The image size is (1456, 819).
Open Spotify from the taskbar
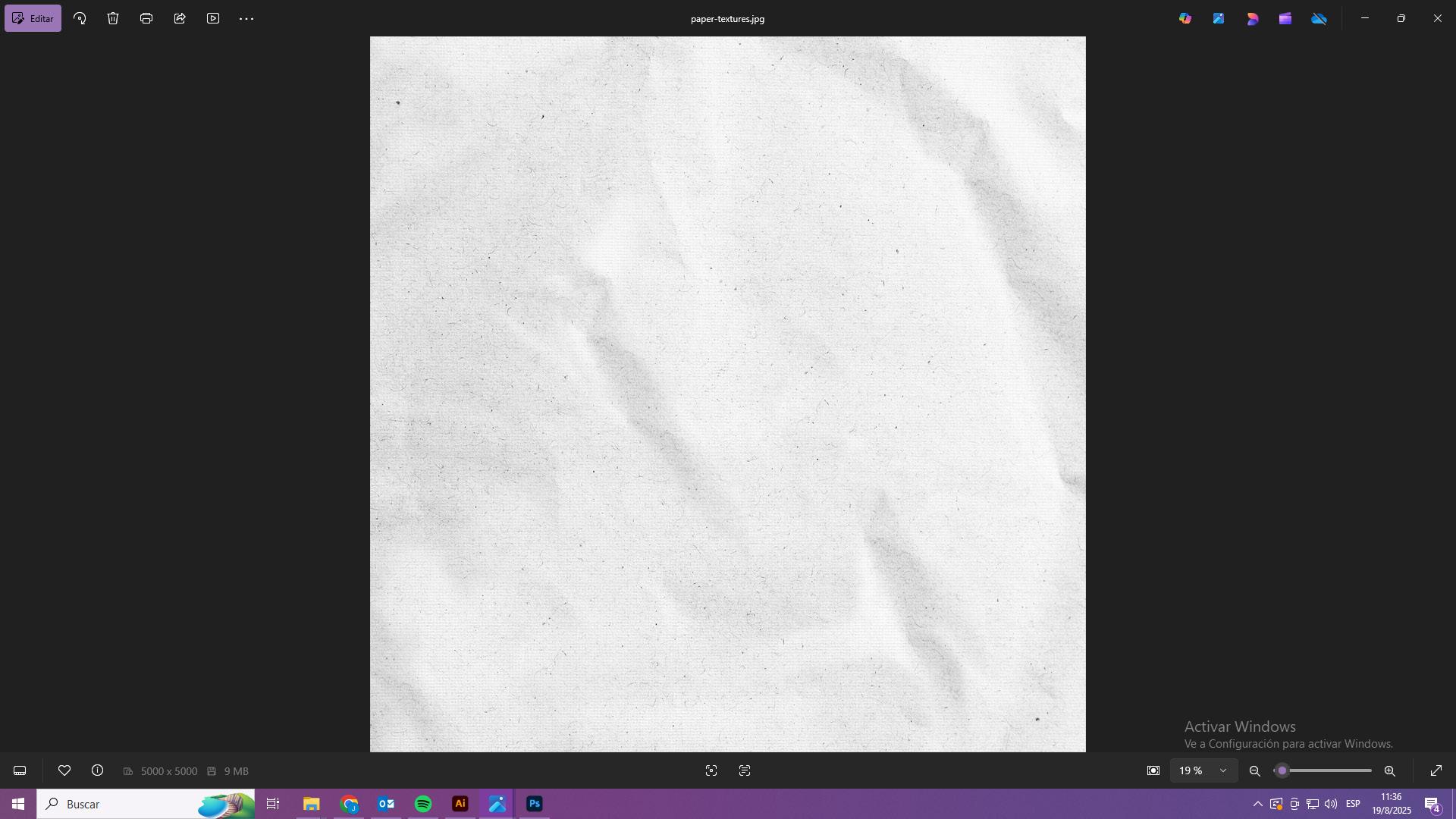coord(423,804)
